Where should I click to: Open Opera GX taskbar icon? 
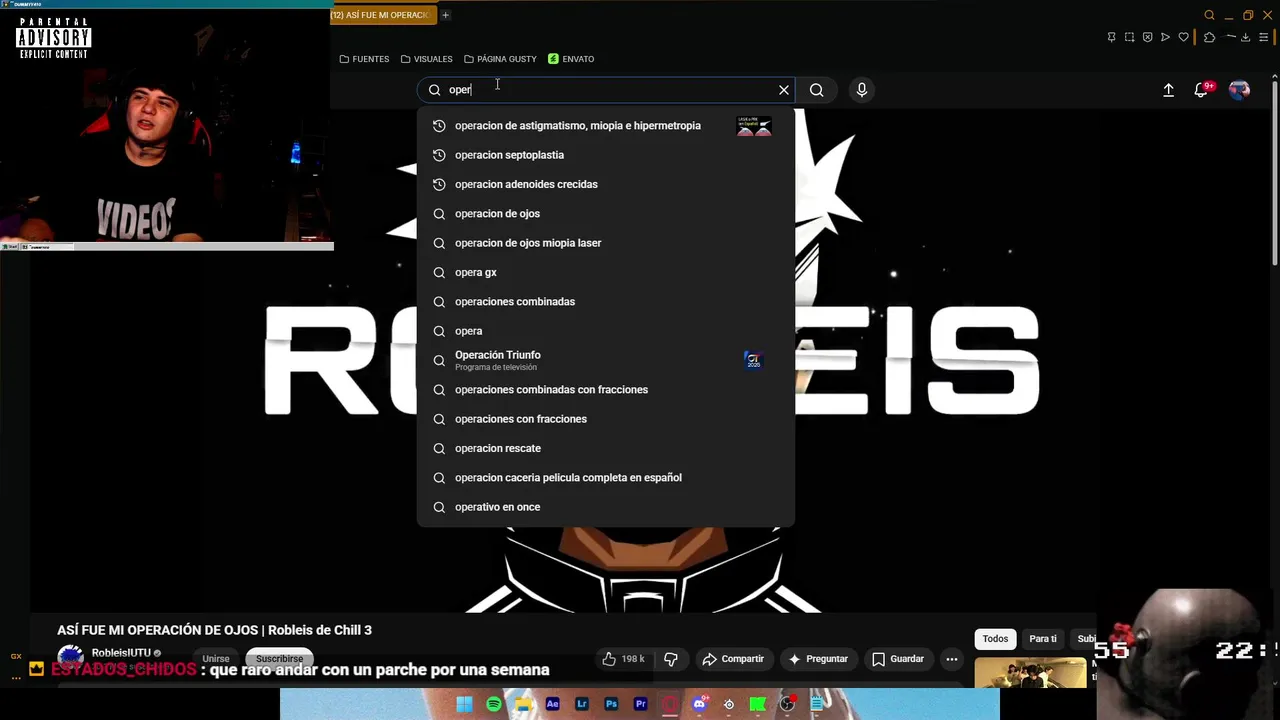point(670,705)
